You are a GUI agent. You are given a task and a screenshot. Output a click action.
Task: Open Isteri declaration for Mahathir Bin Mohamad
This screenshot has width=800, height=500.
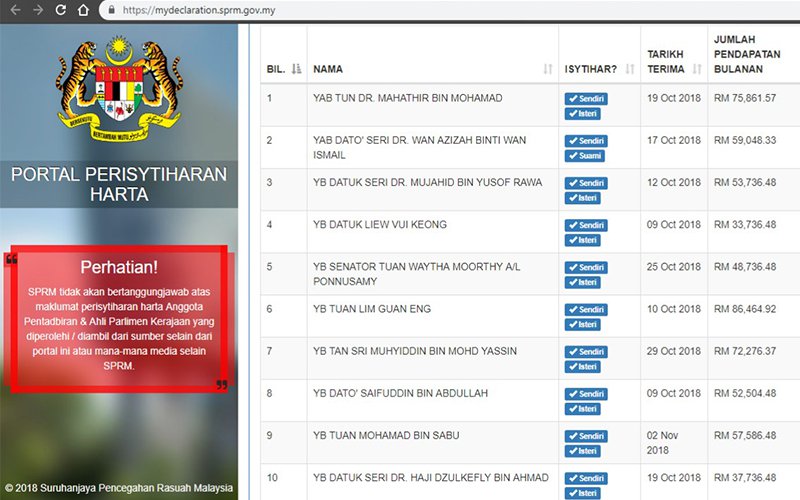[x=583, y=114]
